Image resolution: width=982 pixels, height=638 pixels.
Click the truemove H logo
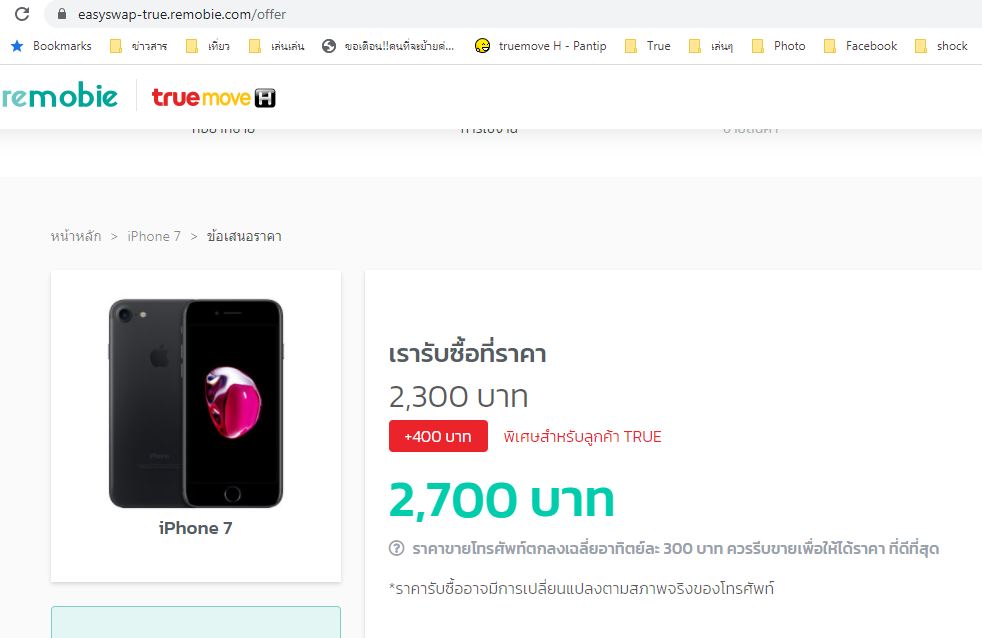pos(214,97)
